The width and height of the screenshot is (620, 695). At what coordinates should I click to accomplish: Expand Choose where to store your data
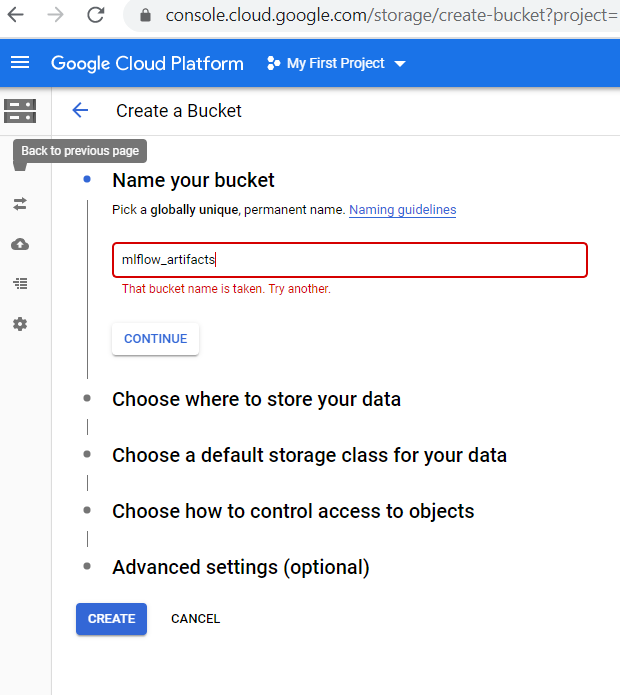pos(256,399)
